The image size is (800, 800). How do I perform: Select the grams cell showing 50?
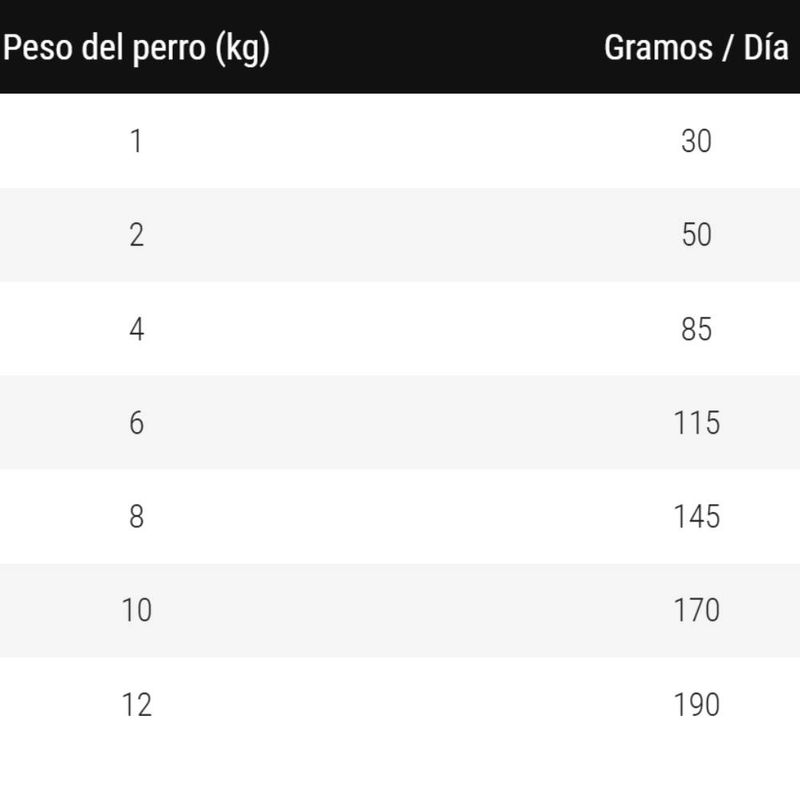coord(696,235)
